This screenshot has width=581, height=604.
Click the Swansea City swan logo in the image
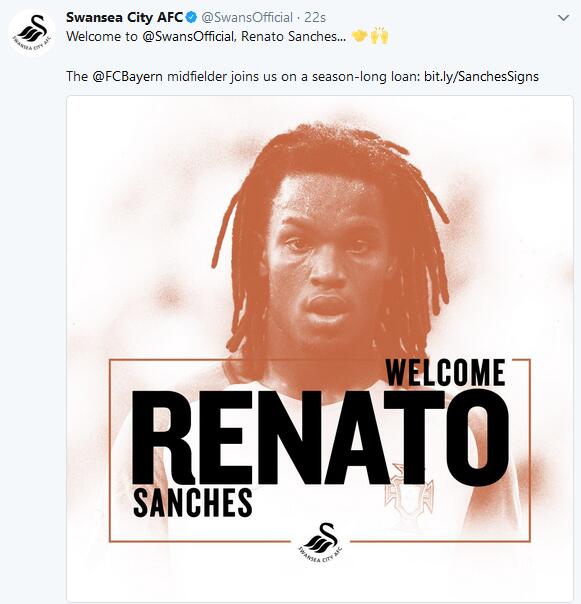(320, 542)
